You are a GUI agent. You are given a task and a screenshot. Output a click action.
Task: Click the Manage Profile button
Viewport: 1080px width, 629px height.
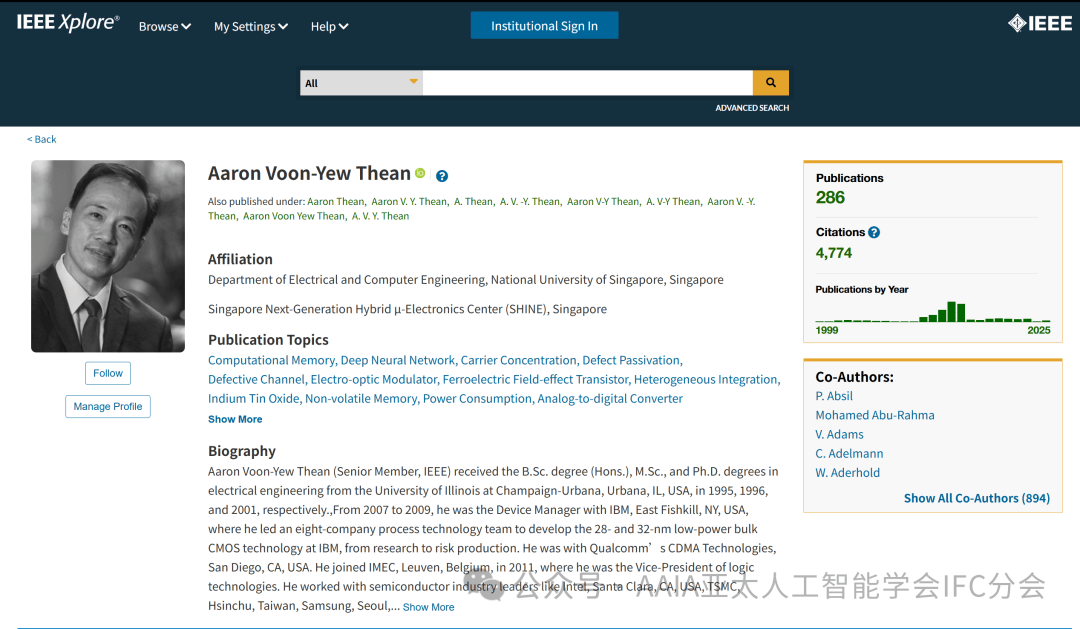108,406
